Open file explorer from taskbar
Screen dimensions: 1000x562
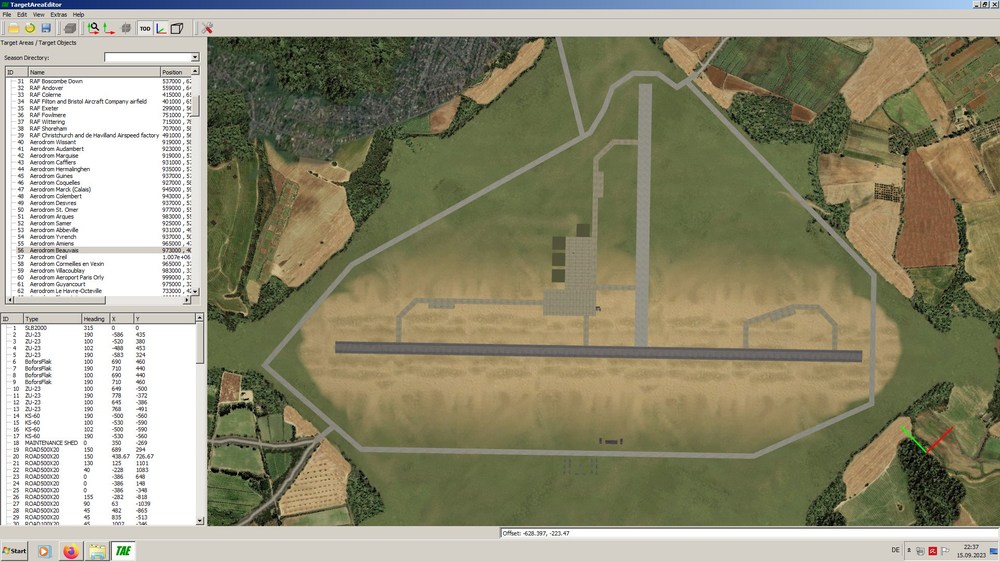[97, 551]
